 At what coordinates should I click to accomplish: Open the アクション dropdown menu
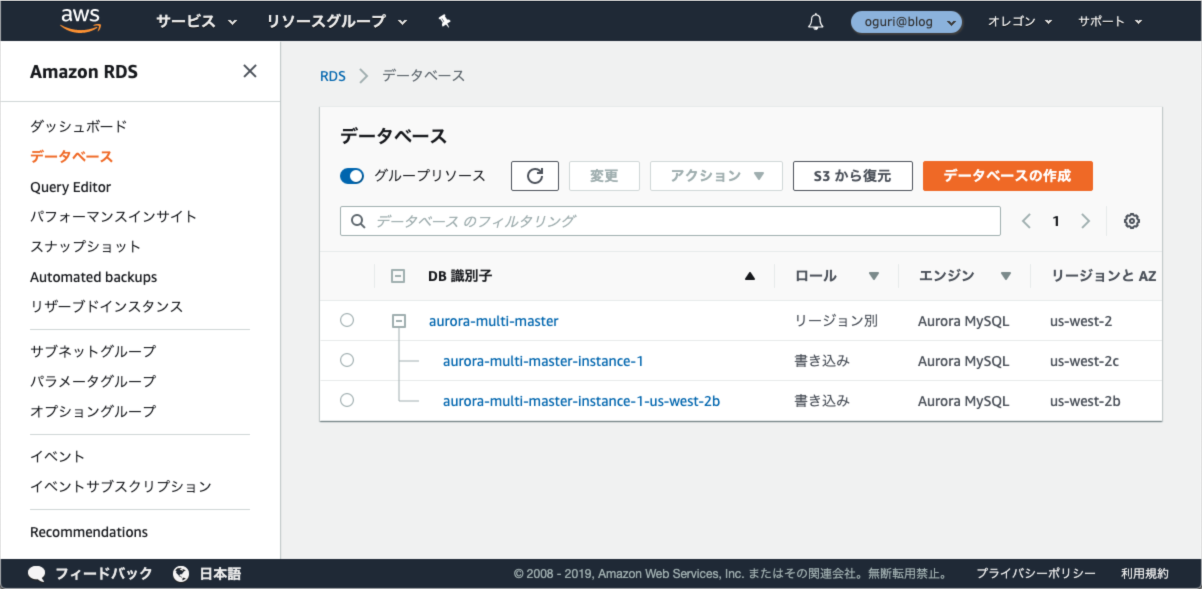pos(716,175)
